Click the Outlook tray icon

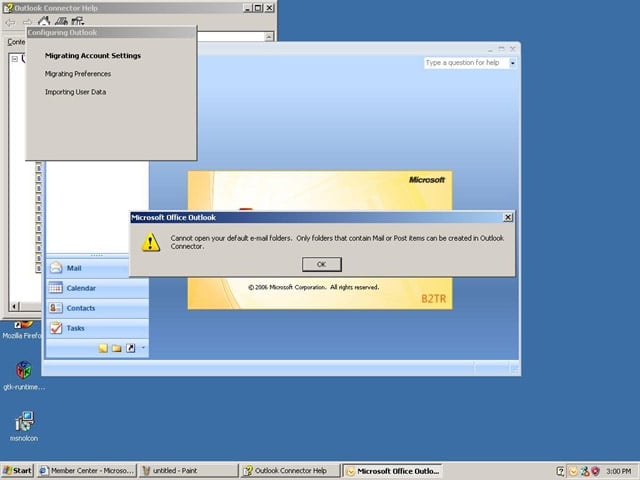573,471
